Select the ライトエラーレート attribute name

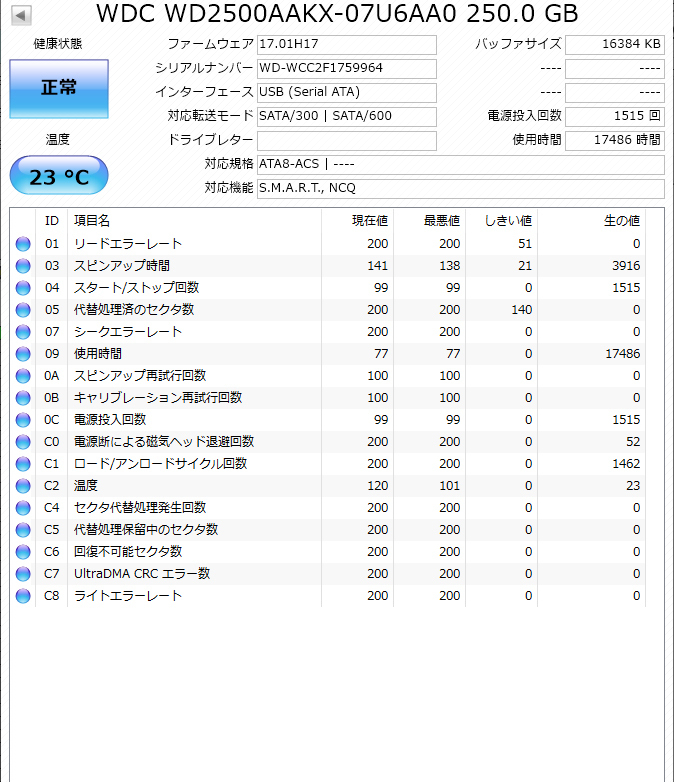click(128, 595)
